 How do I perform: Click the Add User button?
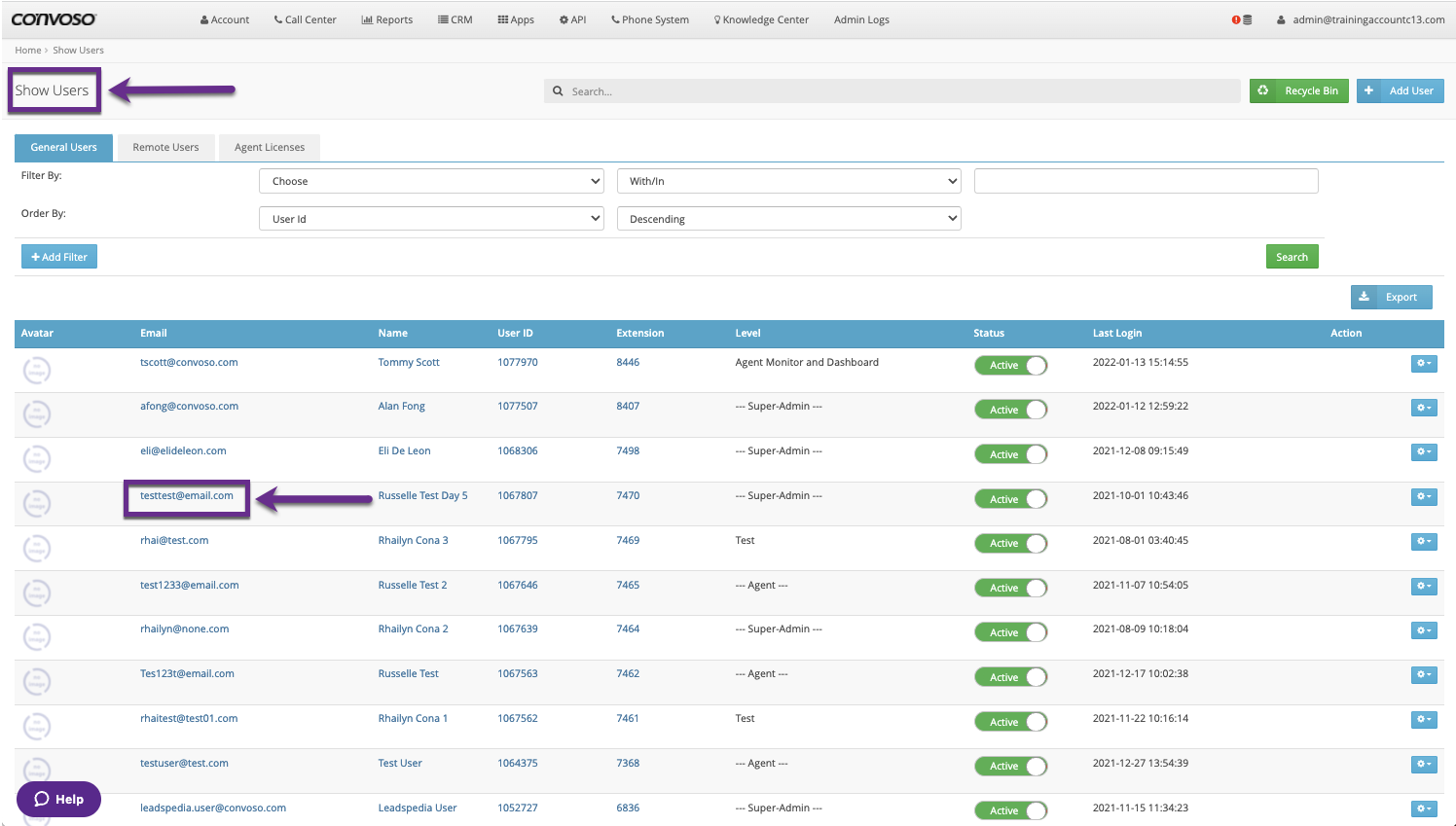[x=1400, y=90]
